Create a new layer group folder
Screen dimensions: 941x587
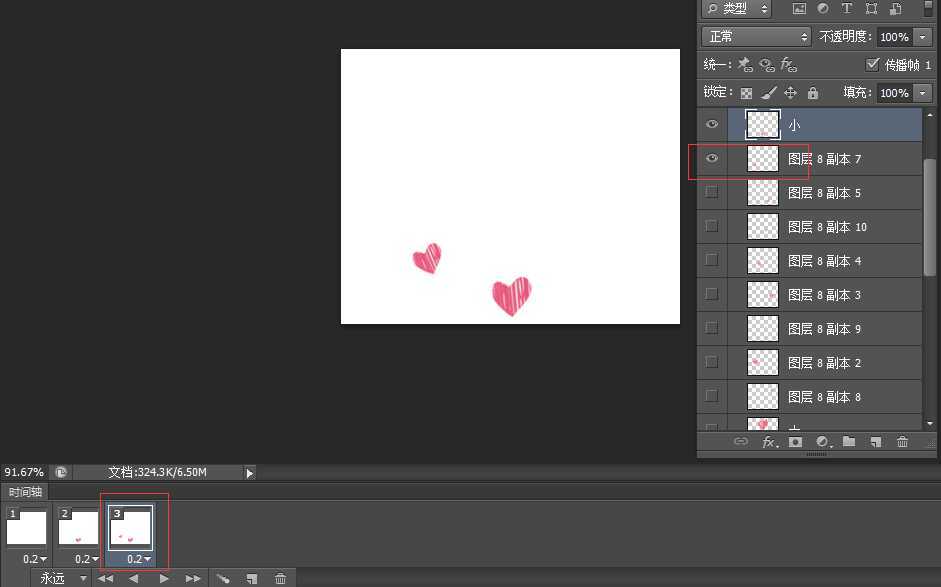(x=849, y=442)
